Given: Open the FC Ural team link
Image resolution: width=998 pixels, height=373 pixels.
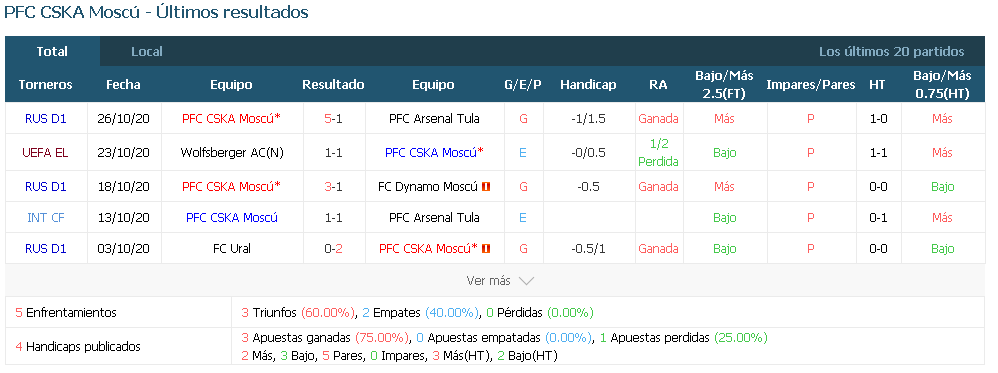Looking at the screenshot, I should click(232, 248).
